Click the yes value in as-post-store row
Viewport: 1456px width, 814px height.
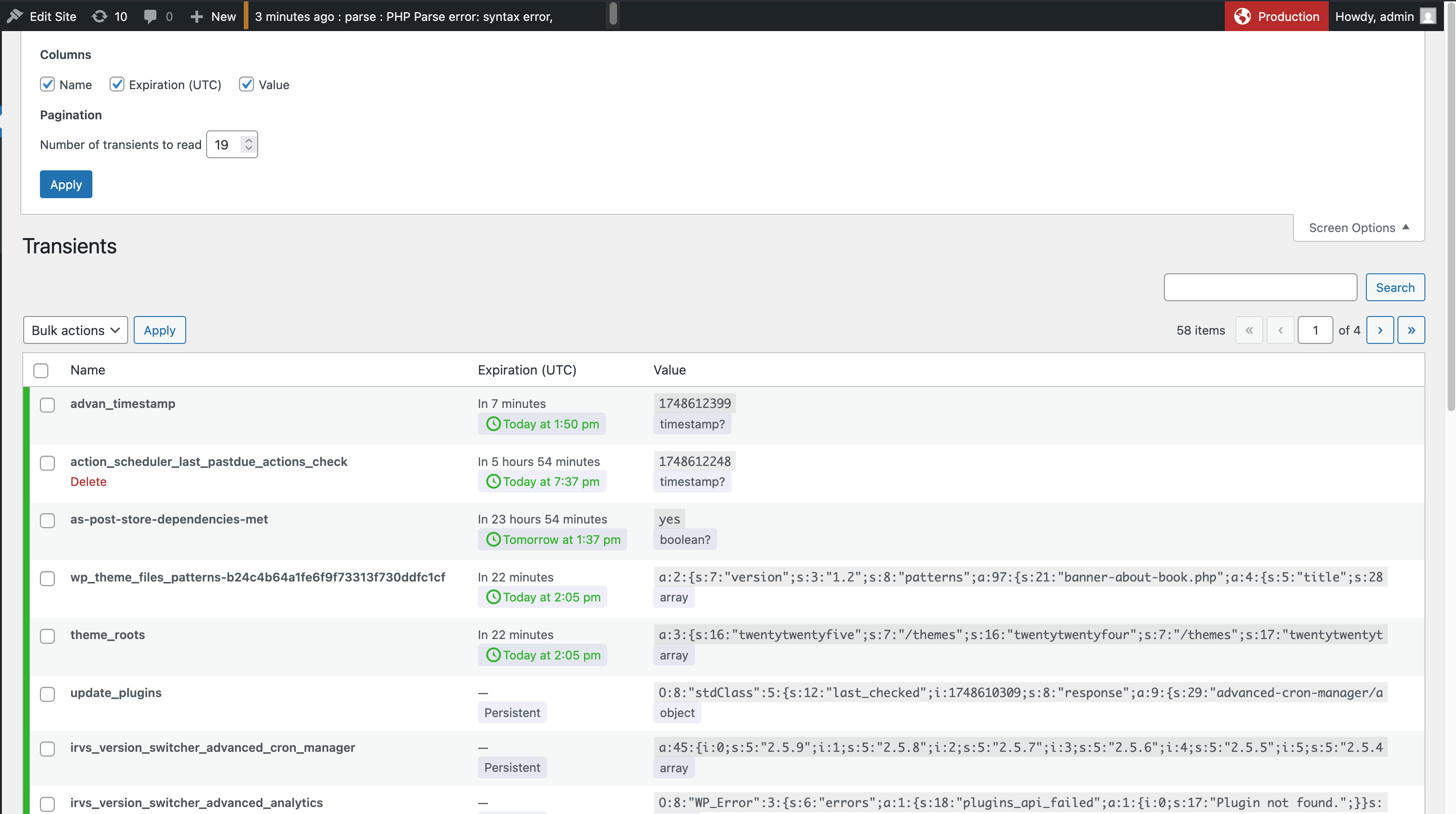click(x=669, y=519)
